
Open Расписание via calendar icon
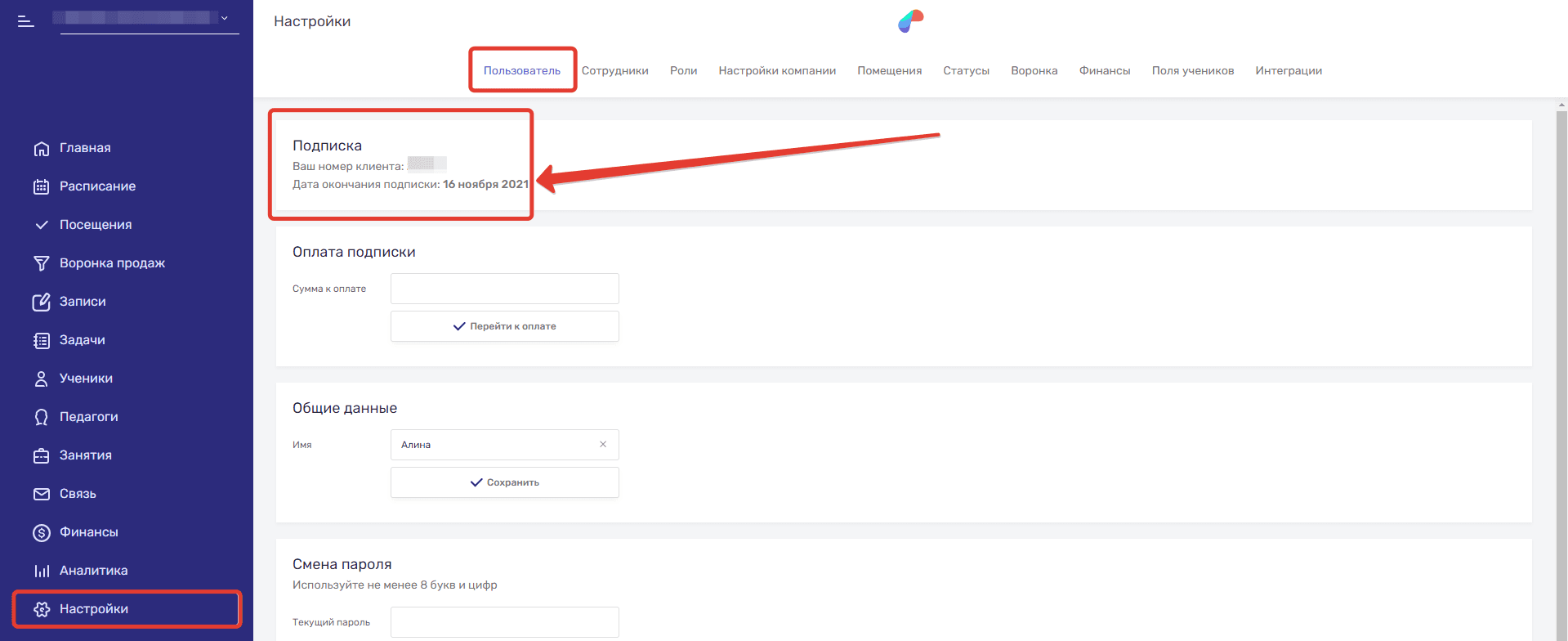tap(41, 186)
